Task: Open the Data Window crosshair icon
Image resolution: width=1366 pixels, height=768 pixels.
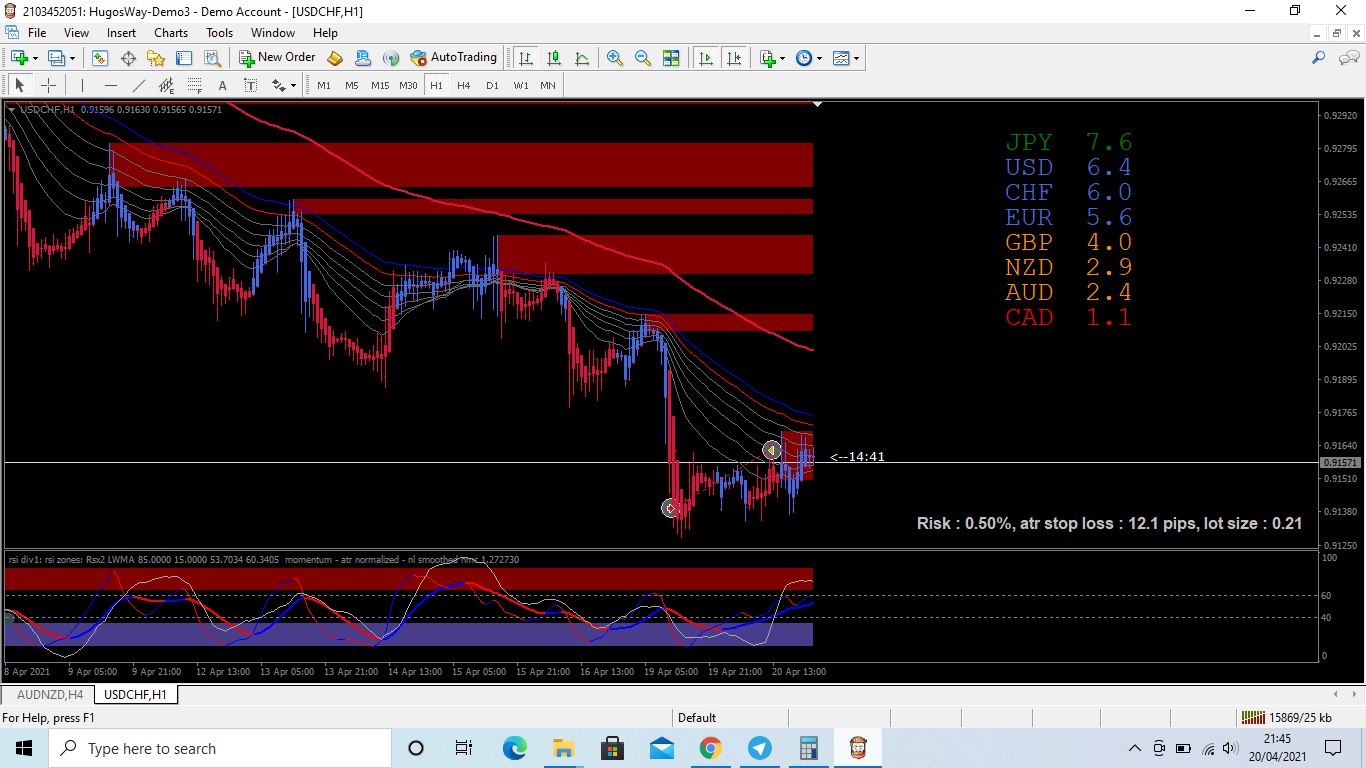Action: [128, 58]
